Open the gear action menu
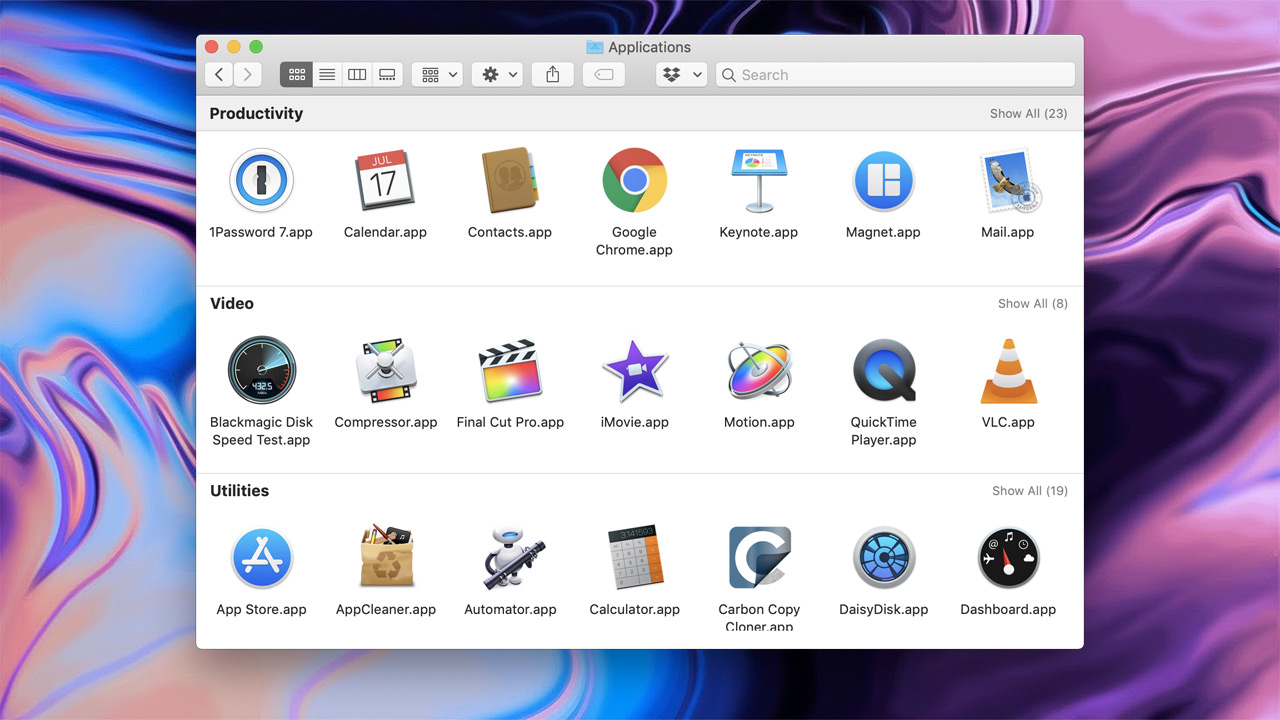 pos(497,75)
